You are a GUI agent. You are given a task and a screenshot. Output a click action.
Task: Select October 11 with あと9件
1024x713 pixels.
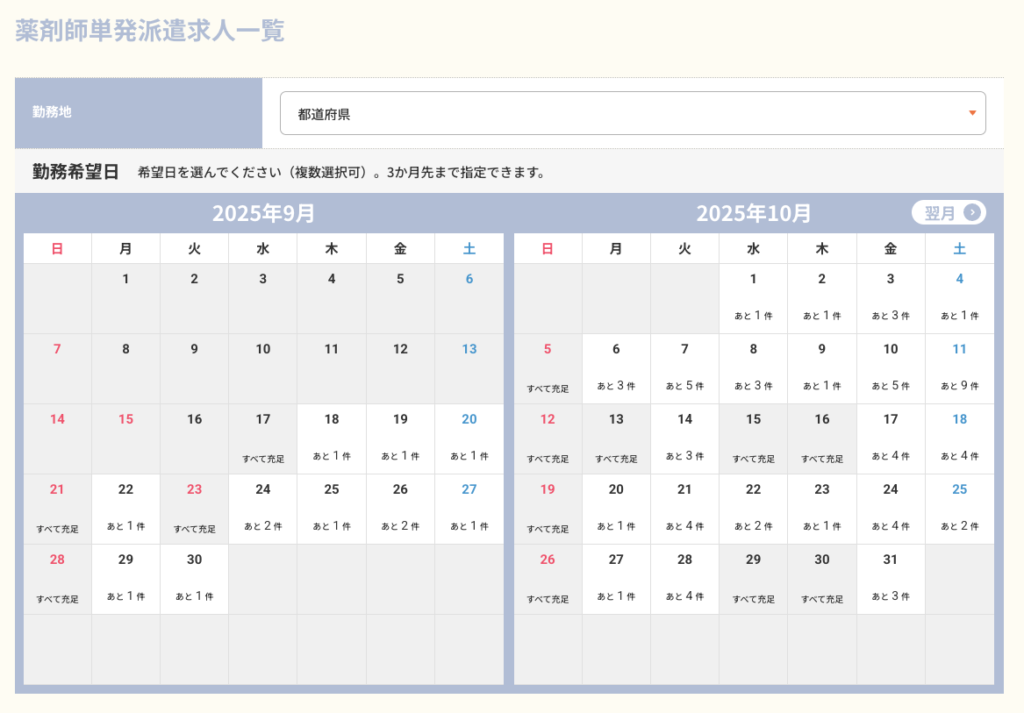(959, 369)
